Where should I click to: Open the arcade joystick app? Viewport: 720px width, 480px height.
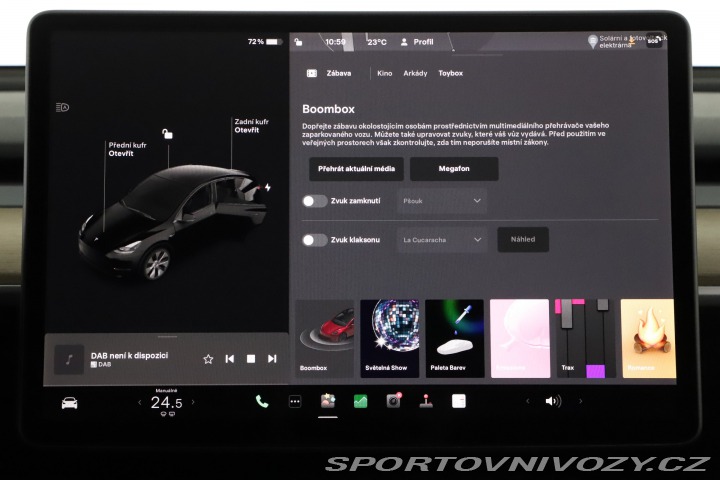pyautogui.click(x=426, y=401)
